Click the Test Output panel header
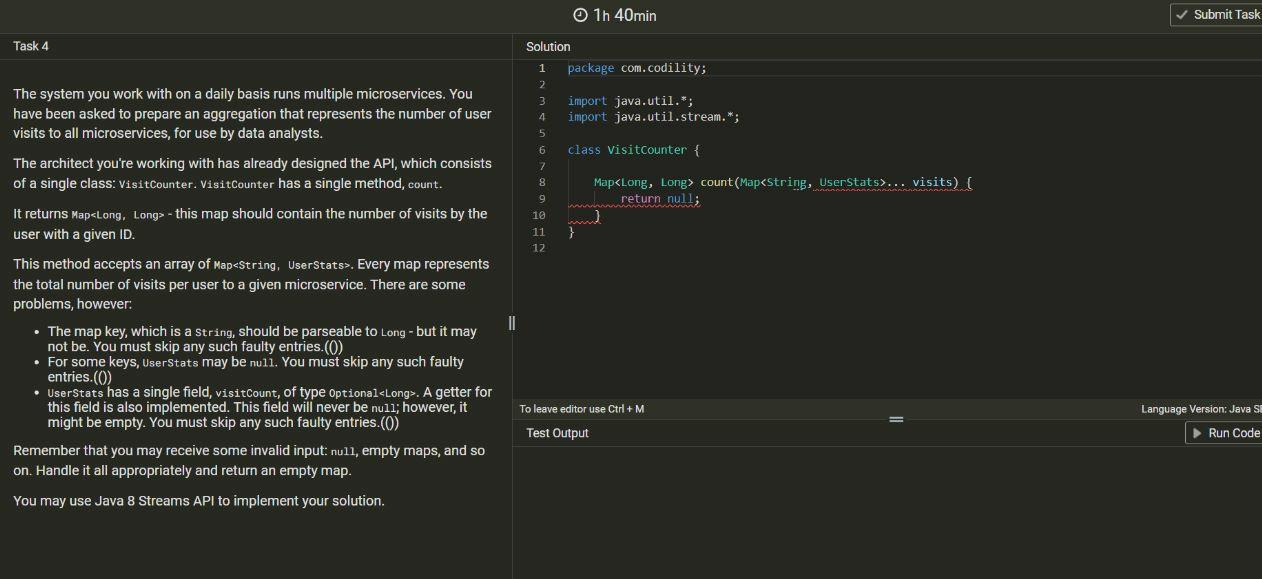 point(557,433)
